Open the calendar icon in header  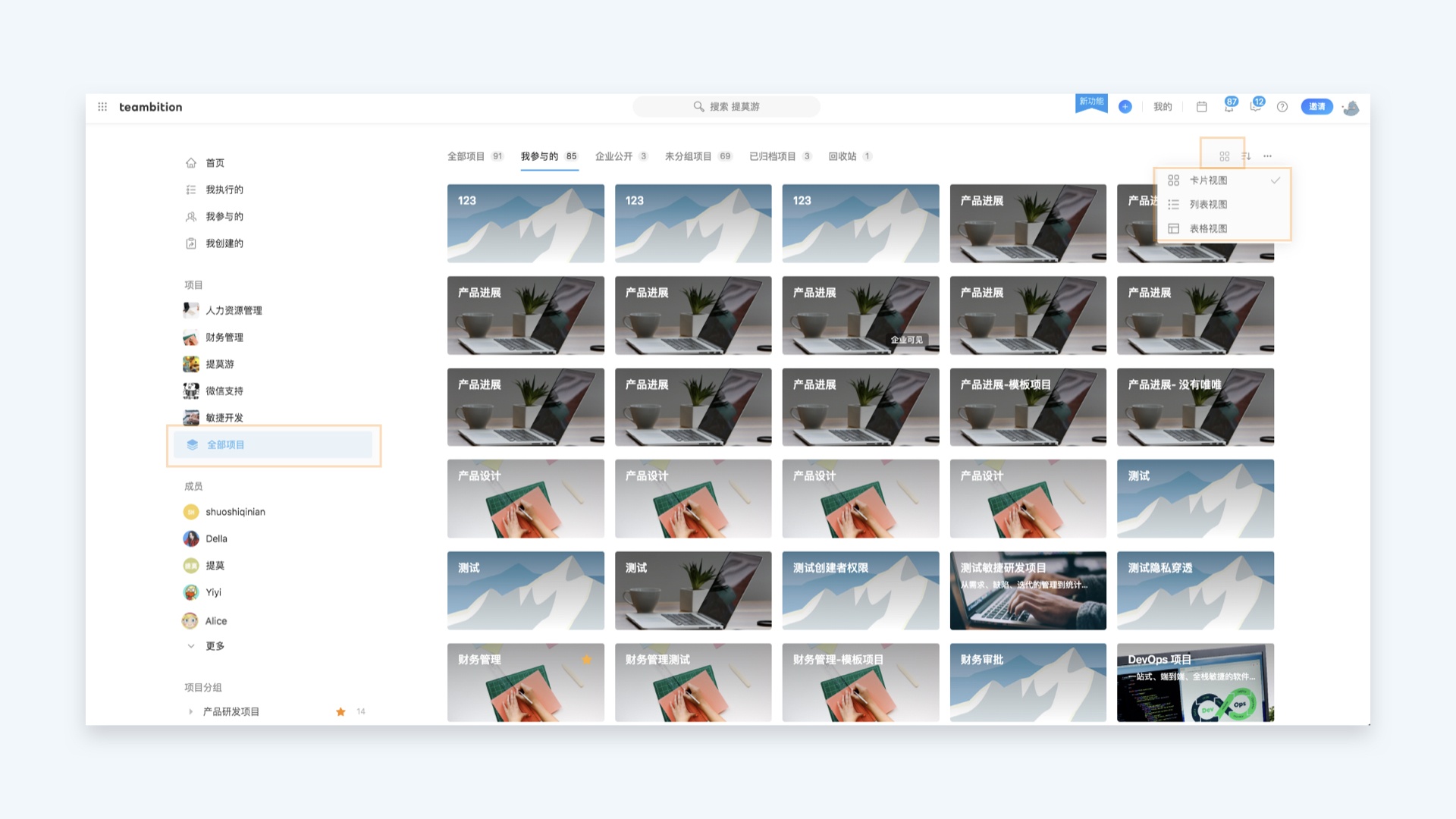(1202, 107)
